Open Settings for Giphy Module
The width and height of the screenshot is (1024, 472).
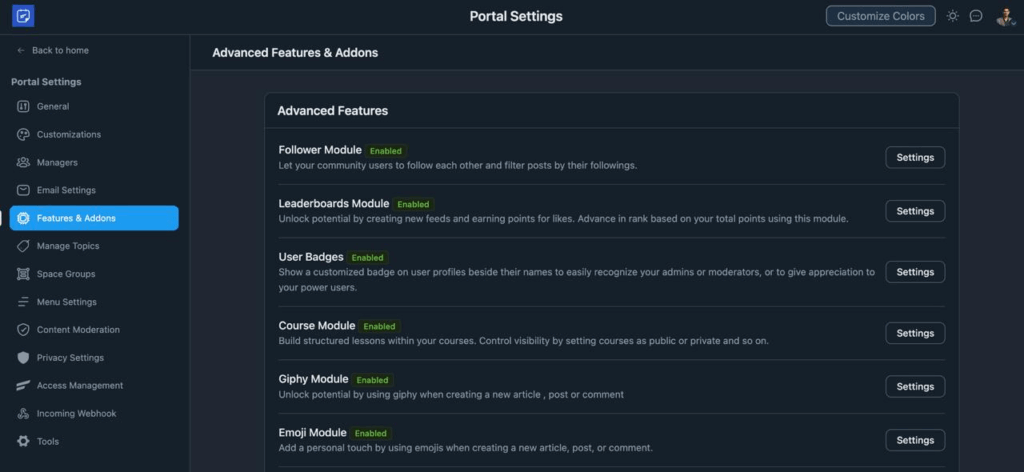point(915,386)
